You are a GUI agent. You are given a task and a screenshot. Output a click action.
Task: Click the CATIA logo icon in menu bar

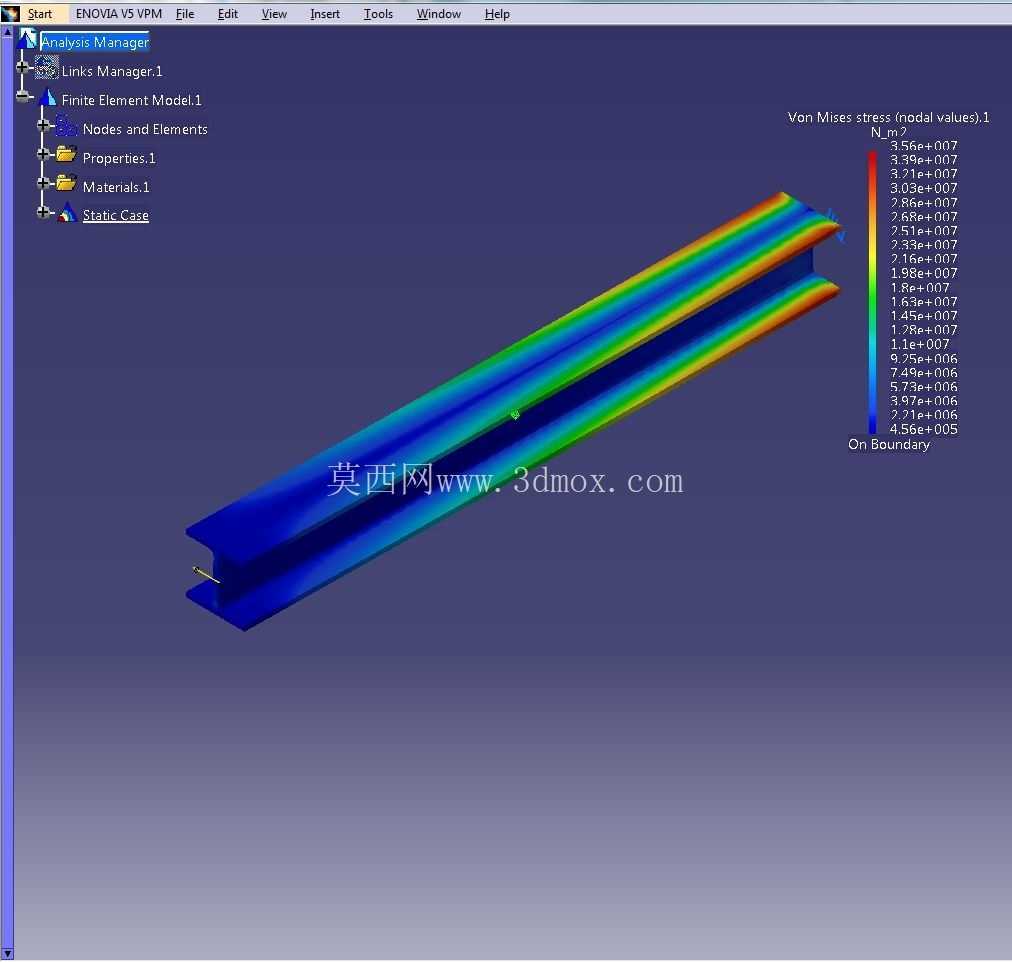tap(10, 14)
